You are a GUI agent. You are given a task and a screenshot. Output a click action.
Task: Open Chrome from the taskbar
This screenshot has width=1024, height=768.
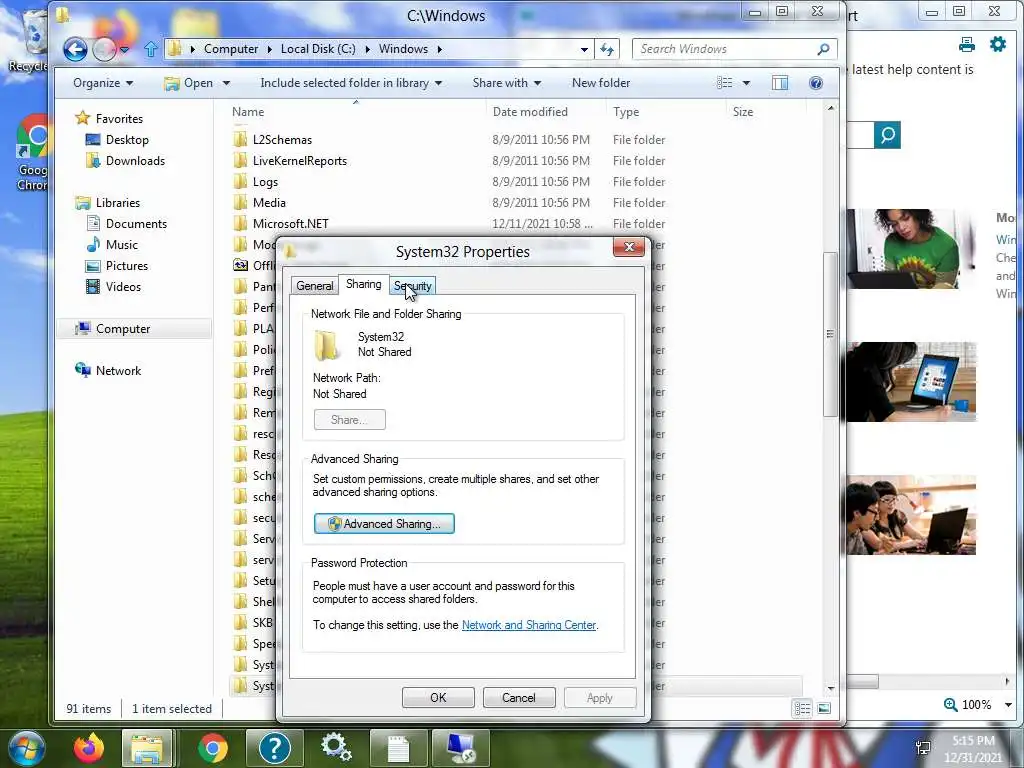point(212,748)
